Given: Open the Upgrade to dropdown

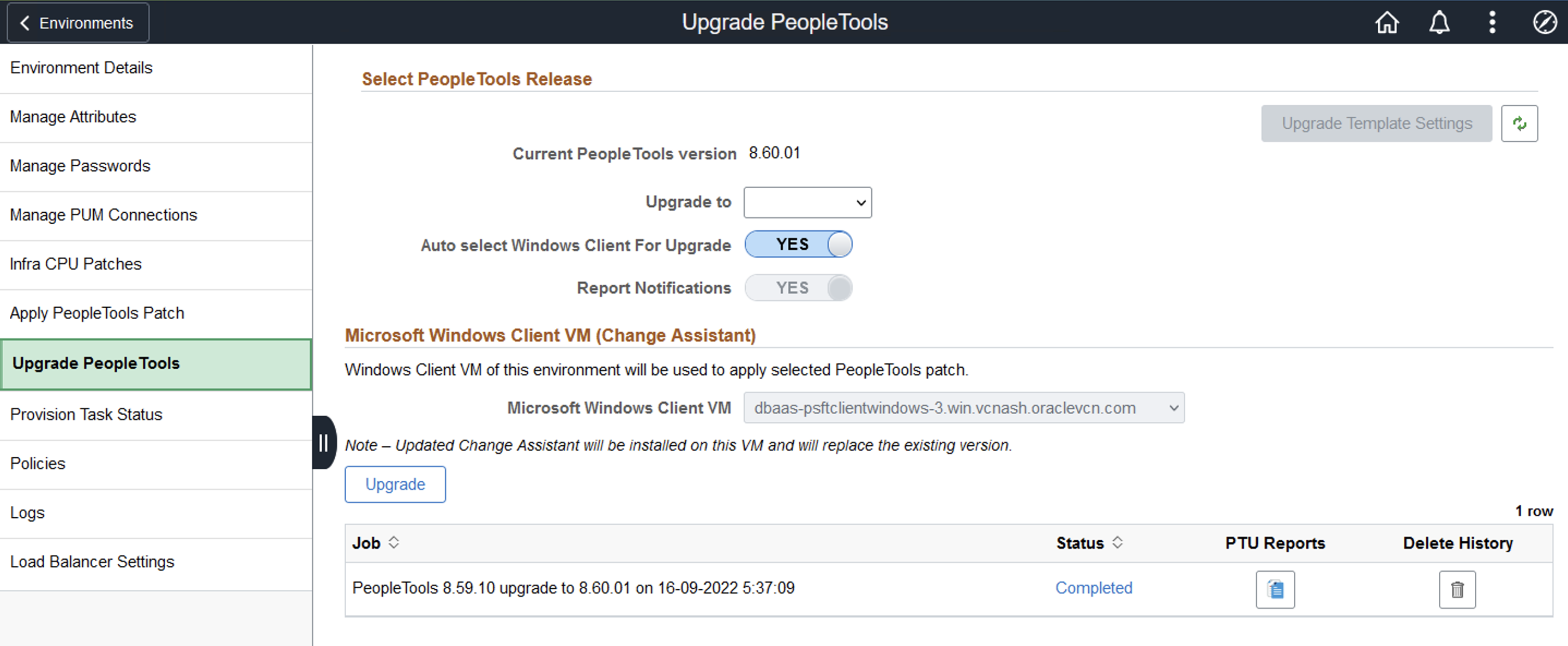Looking at the screenshot, I should coord(807,202).
